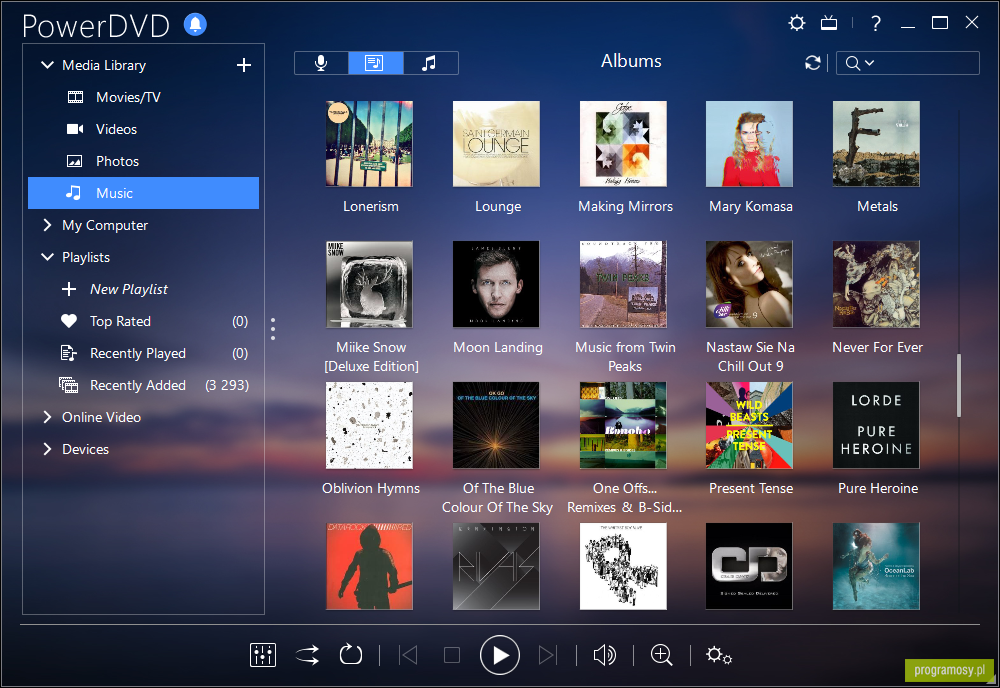Open the search options dropdown
Screen dimensions: 1000x688
(860, 63)
